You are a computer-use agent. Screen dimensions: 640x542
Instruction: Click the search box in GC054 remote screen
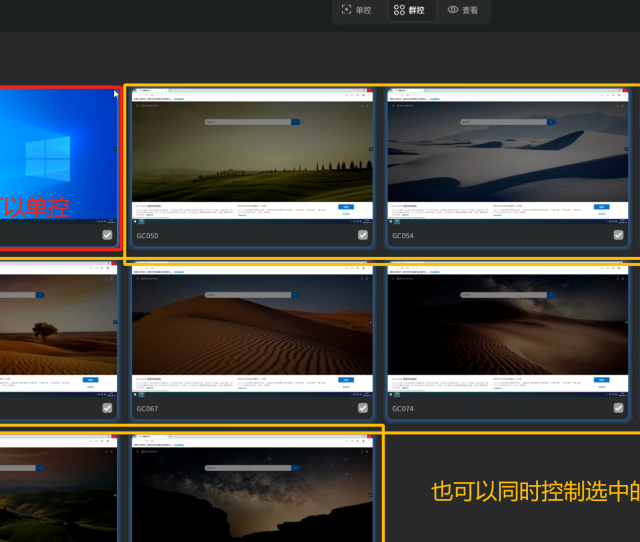point(503,122)
